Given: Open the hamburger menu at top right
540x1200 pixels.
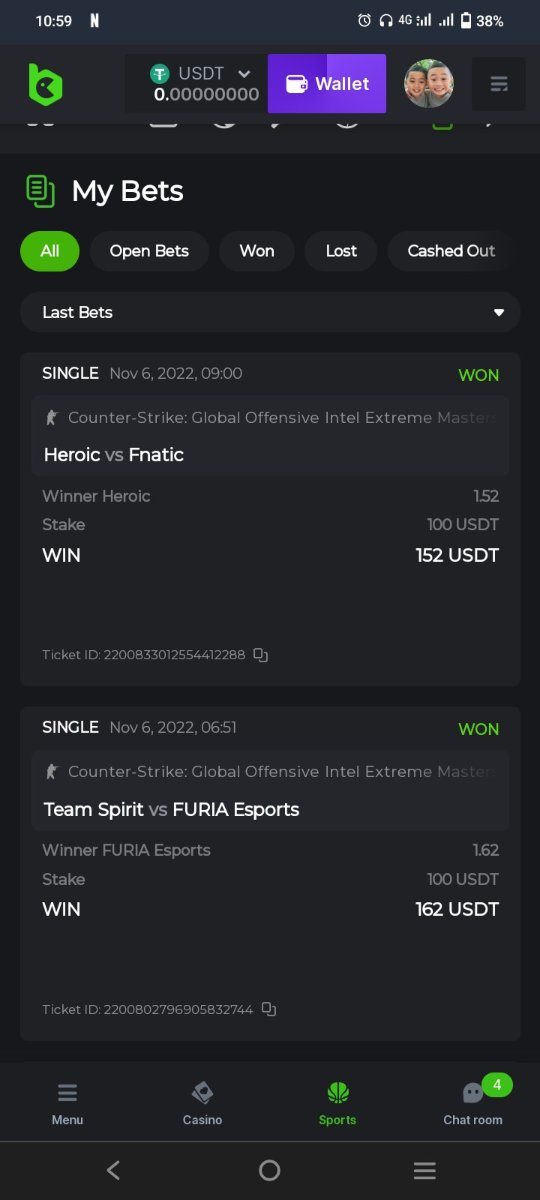Looking at the screenshot, I should (x=499, y=84).
